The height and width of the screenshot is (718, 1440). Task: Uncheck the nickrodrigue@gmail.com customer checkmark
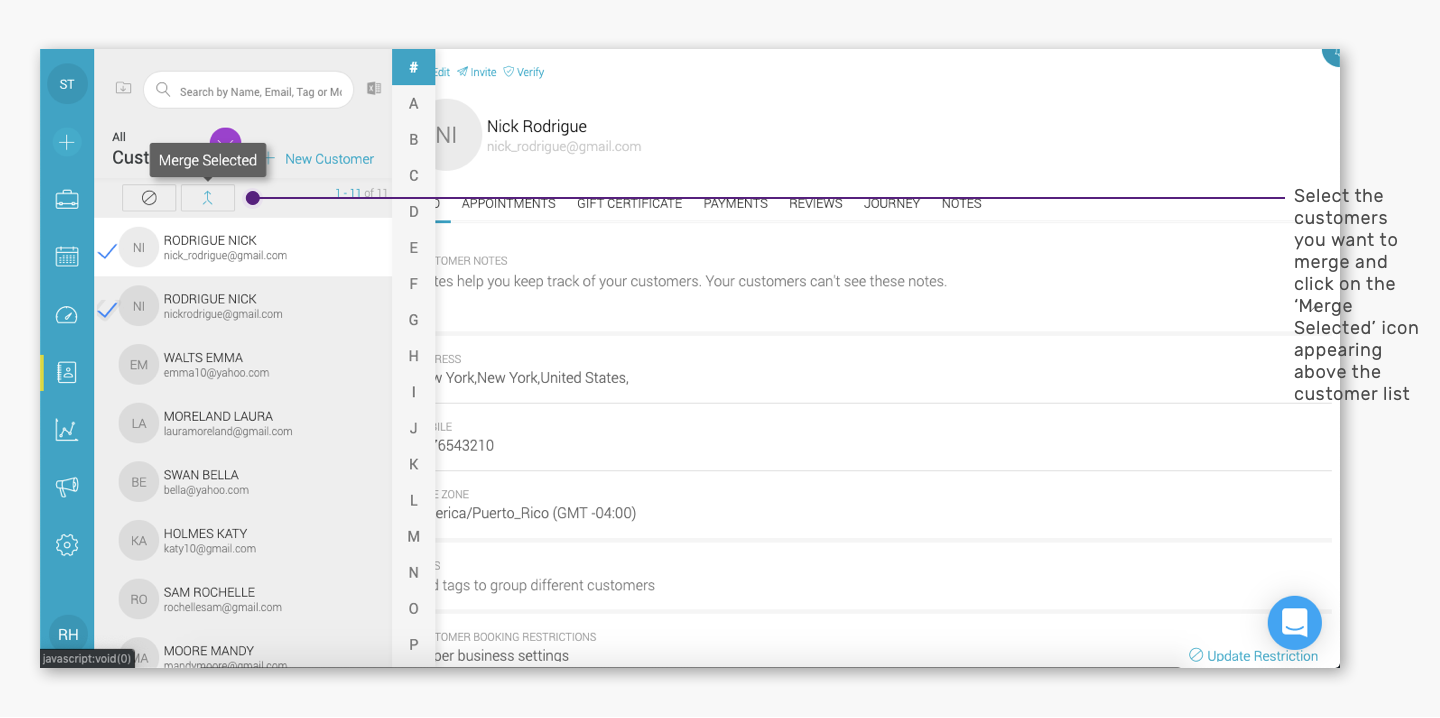click(x=107, y=310)
